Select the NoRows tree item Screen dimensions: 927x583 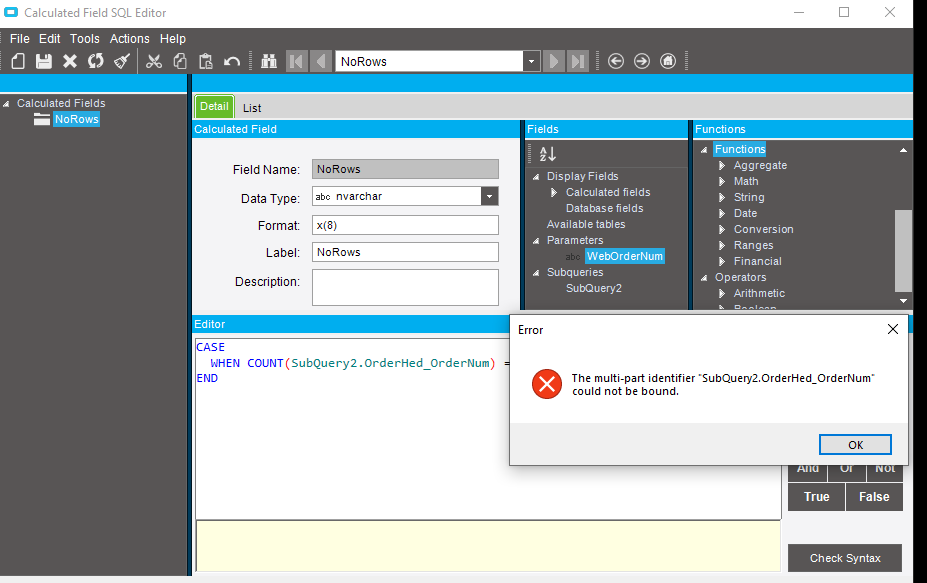(x=76, y=119)
